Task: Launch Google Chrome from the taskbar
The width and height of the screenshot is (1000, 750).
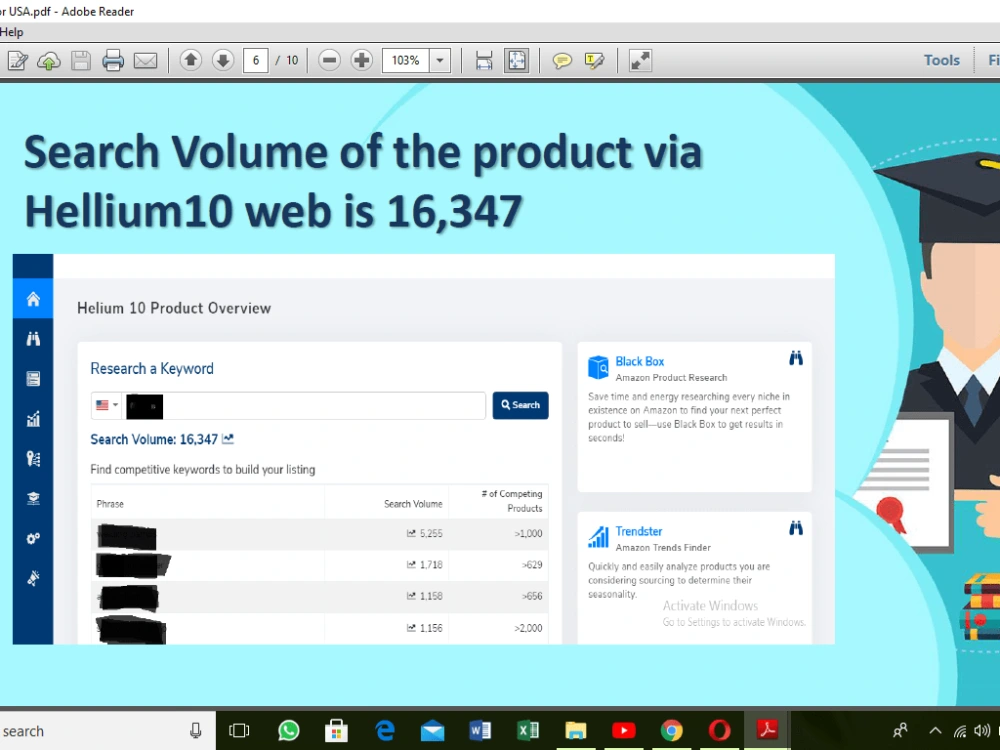Action: pyautogui.click(x=672, y=731)
